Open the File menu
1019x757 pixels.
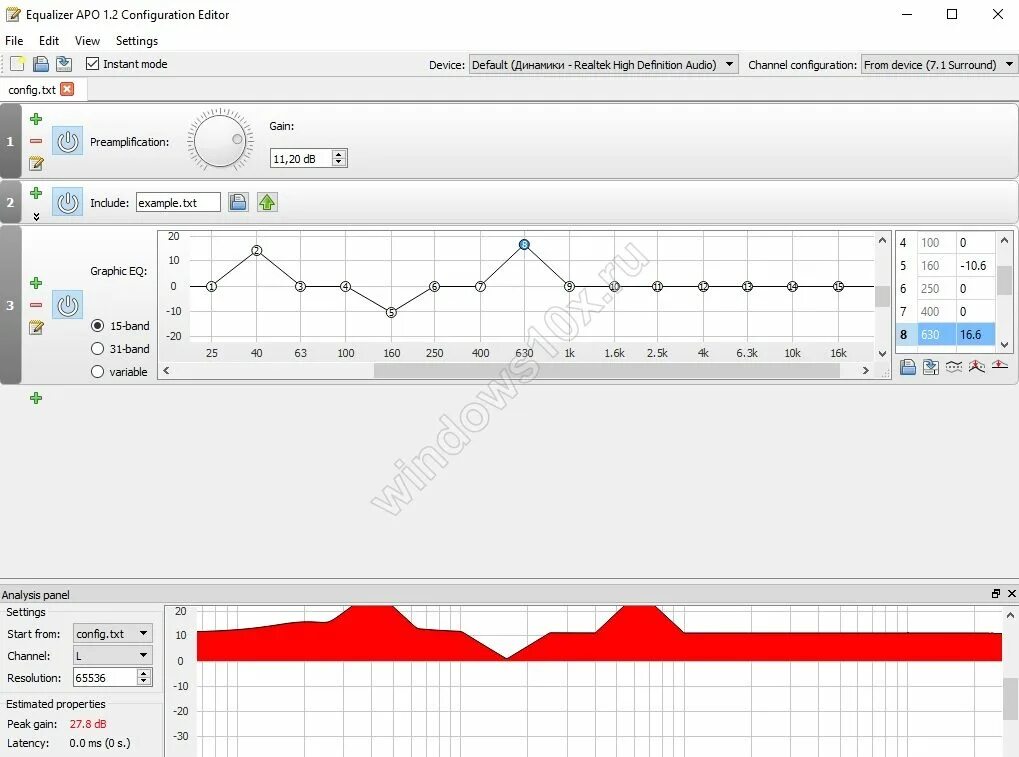point(14,40)
